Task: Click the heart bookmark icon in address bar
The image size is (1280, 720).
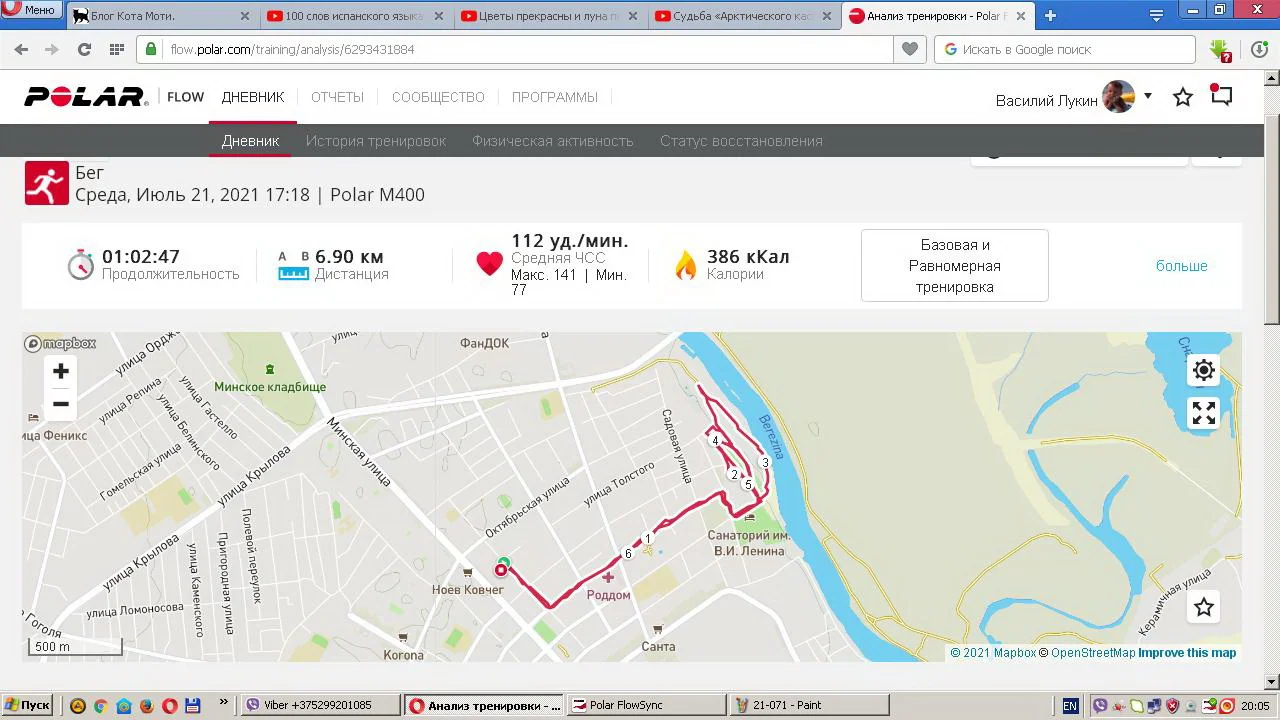Action: coord(910,49)
